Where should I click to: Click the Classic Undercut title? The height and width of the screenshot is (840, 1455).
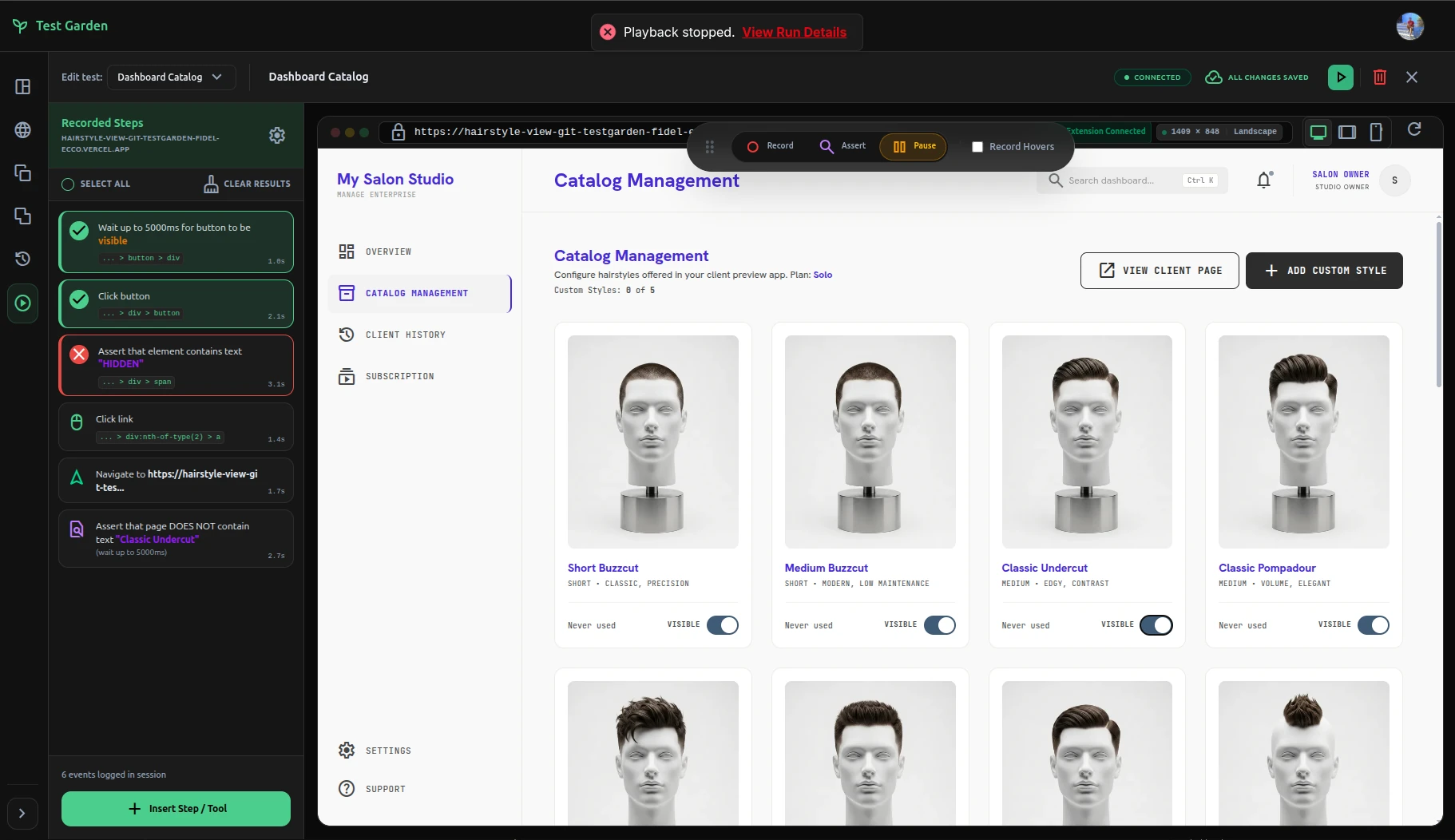1045,568
